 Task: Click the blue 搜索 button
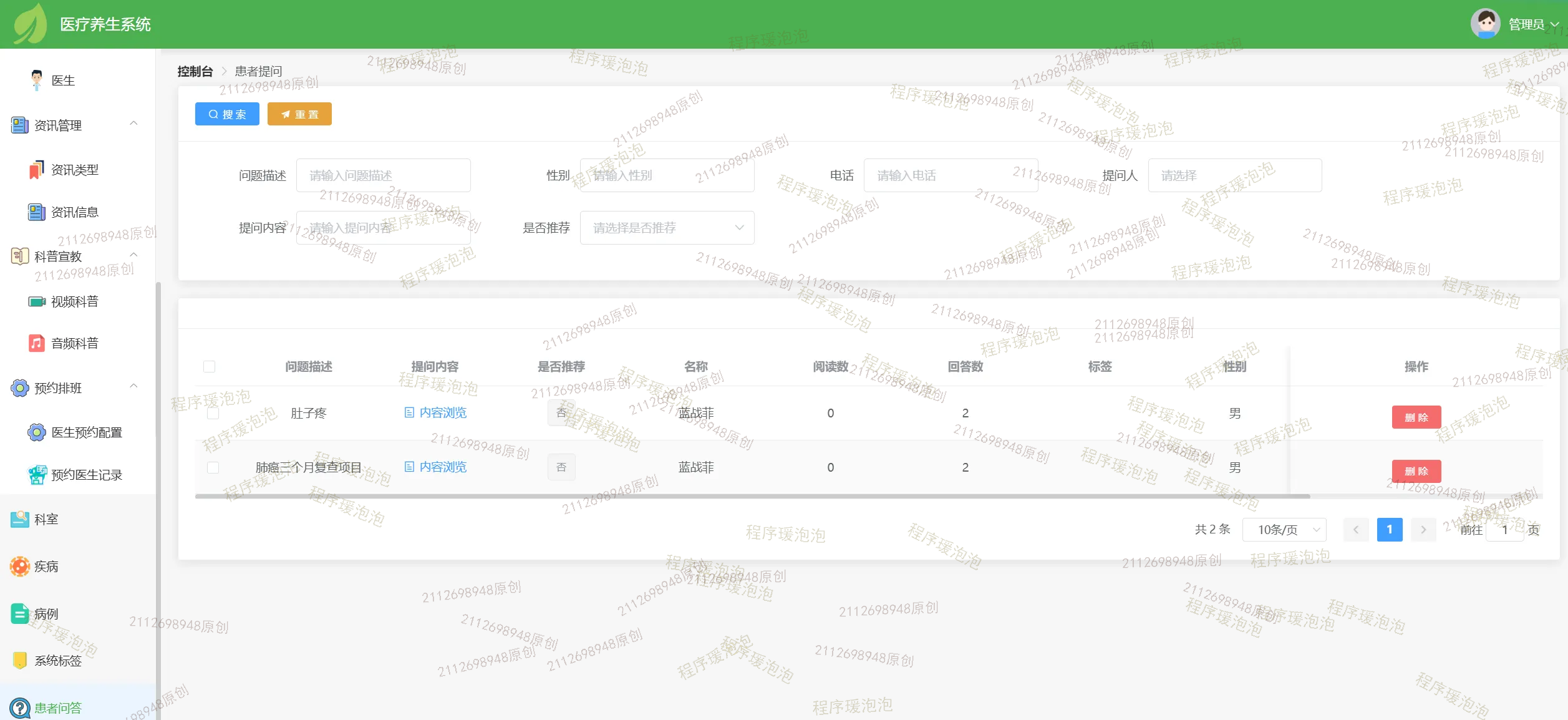[x=227, y=114]
